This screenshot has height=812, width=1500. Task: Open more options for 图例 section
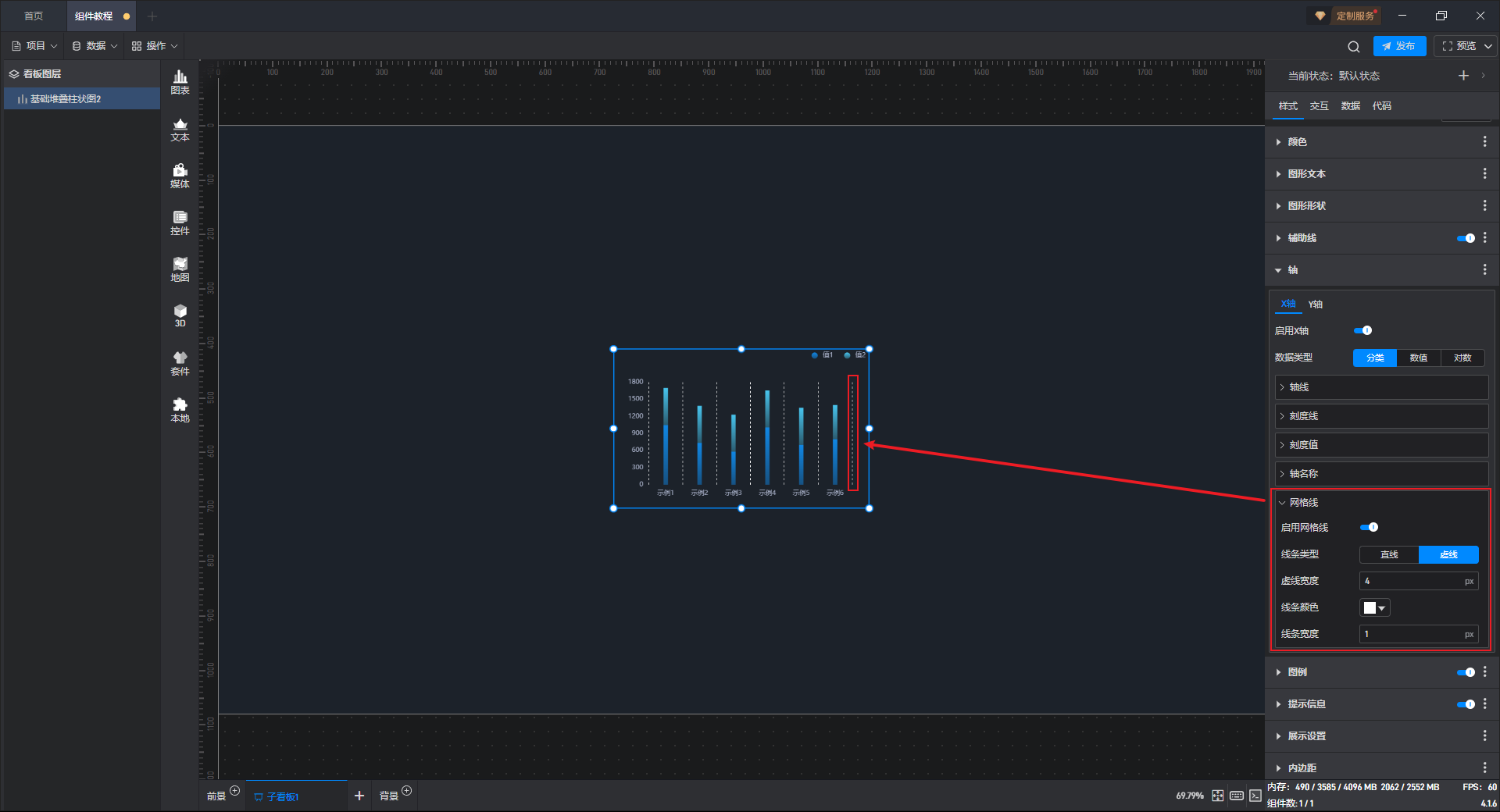click(1484, 672)
